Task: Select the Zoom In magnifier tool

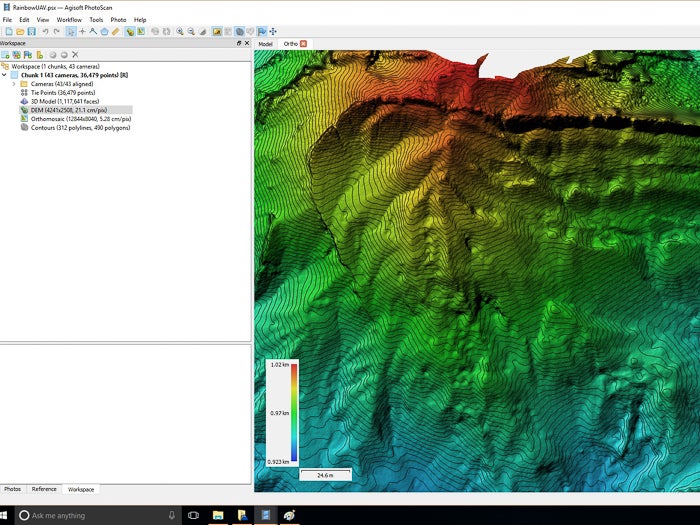Action: [180, 32]
